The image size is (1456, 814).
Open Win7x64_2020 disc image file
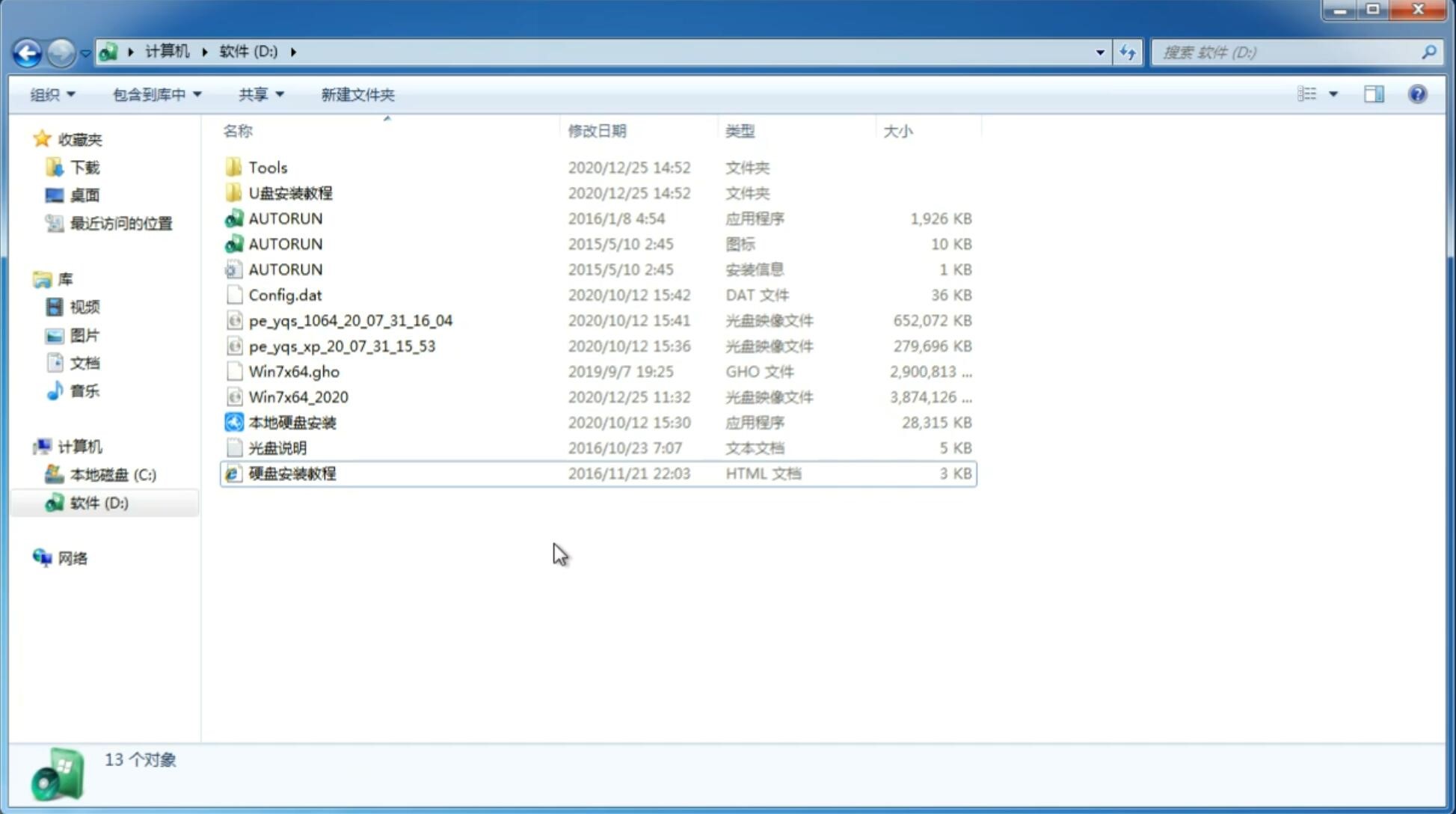298,396
